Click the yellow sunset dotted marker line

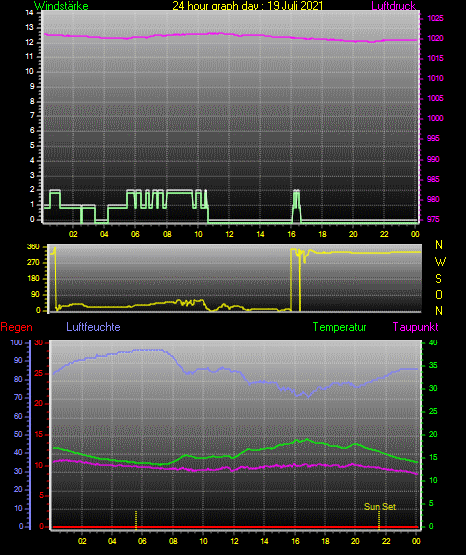click(379, 520)
